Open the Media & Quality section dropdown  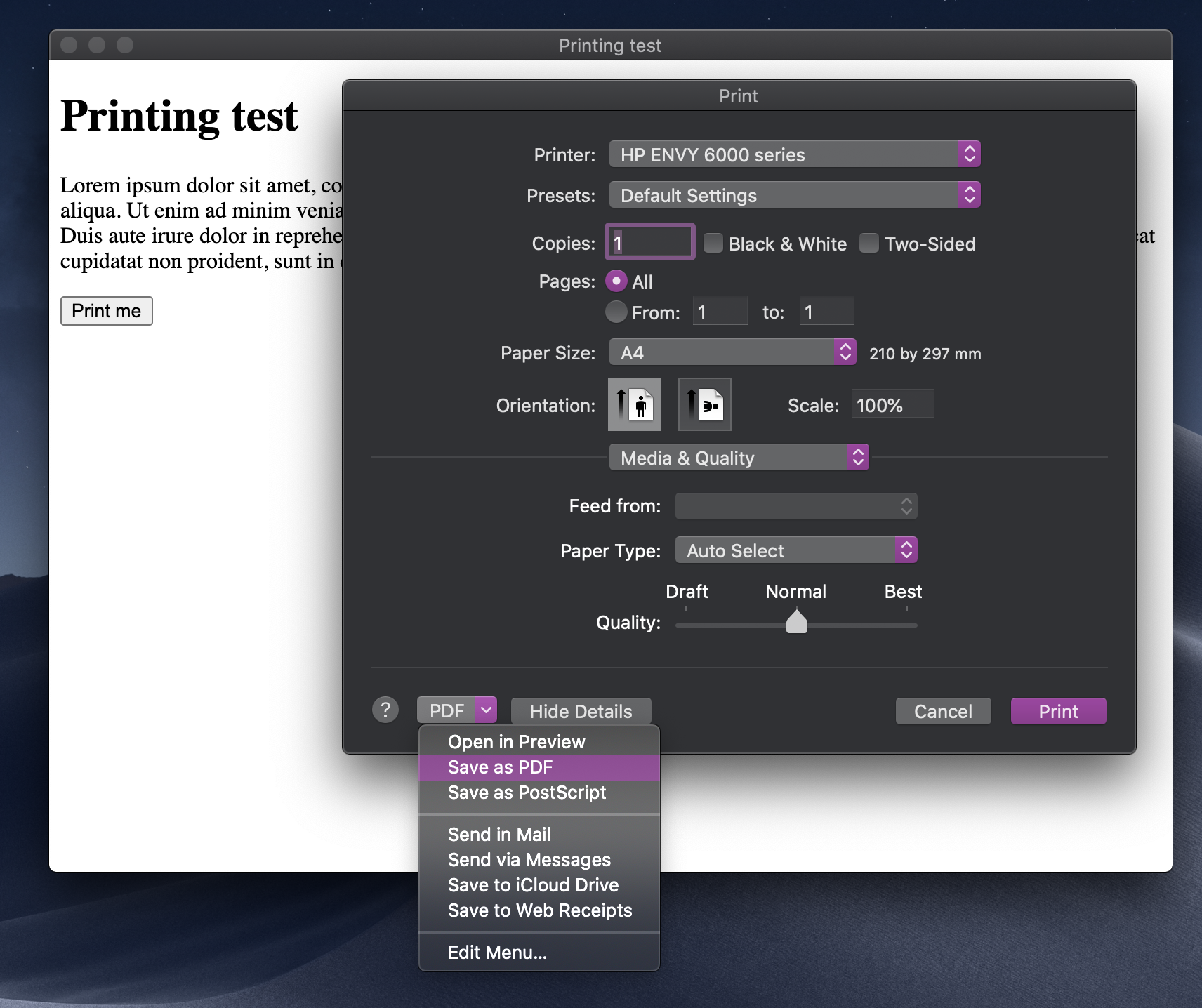(x=739, y=458)
